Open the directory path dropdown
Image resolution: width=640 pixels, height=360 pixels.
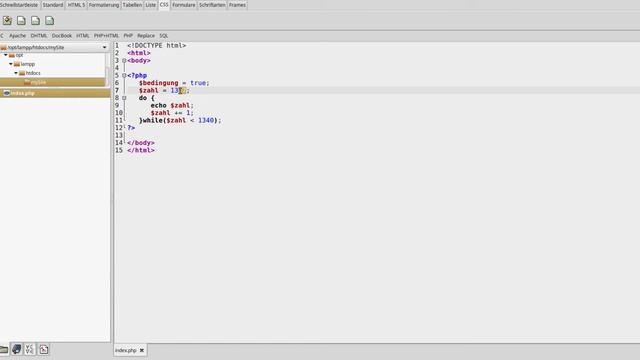click(x=104, y=47)
